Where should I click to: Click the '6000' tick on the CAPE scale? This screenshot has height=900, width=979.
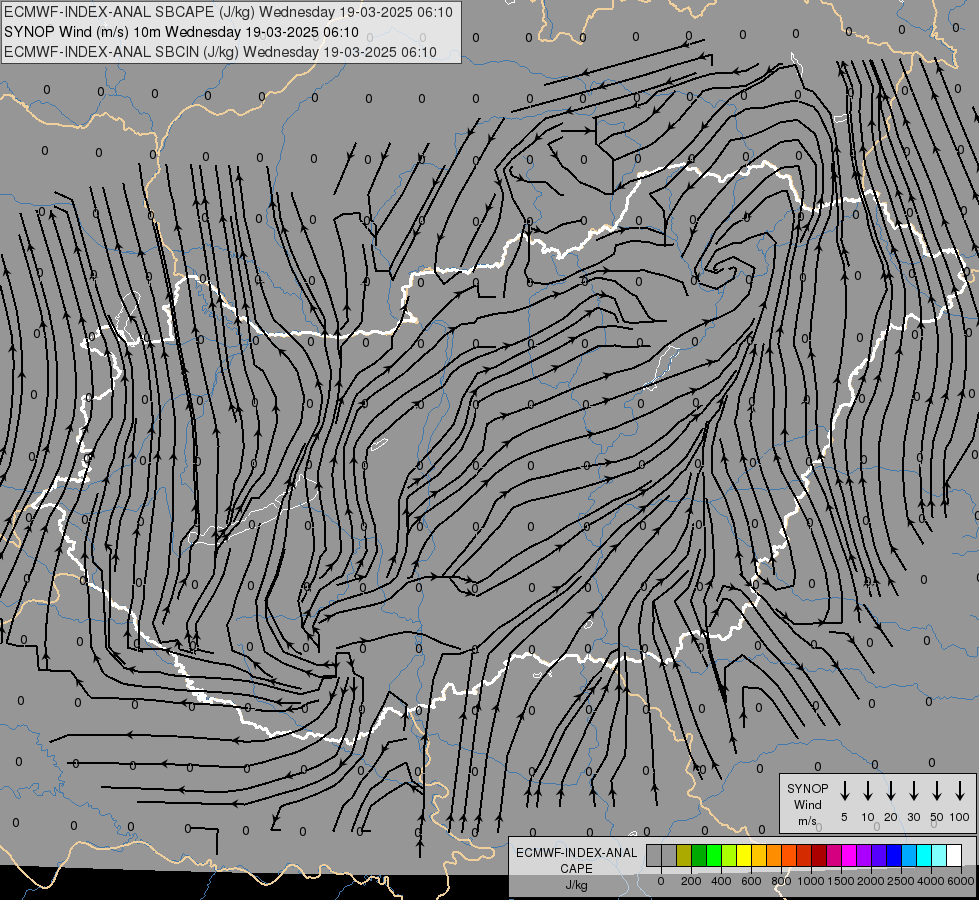click(961, 881)
